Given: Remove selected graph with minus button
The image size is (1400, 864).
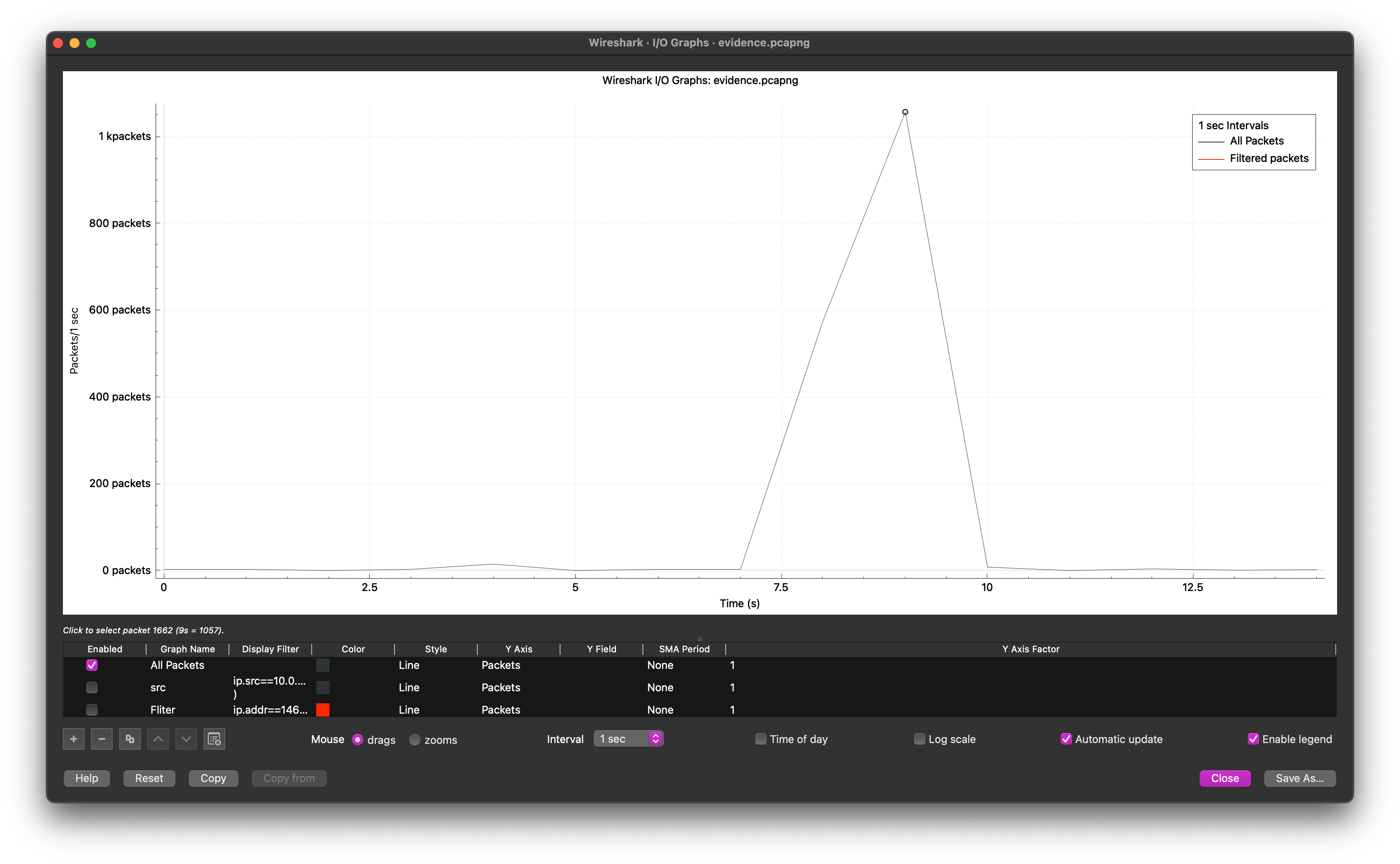Looking at the screenshot, I should 102,739.
